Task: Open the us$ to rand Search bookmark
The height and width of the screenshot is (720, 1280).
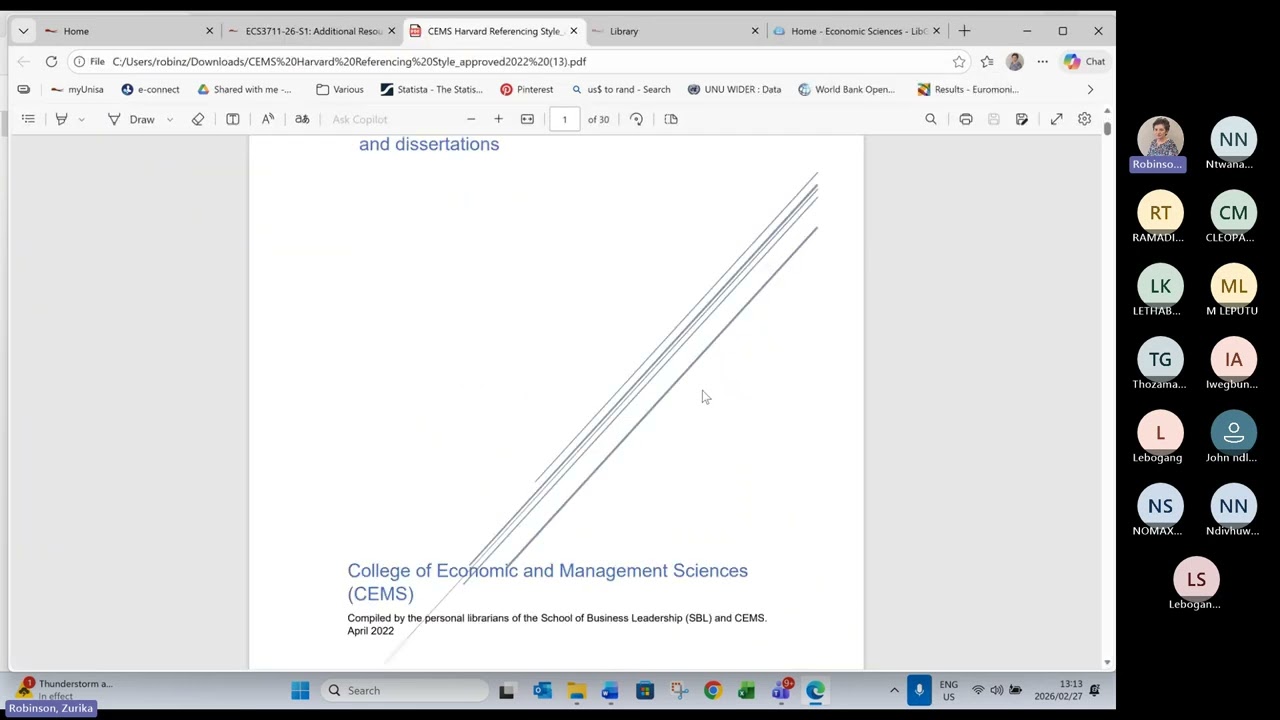Action: click(620, 89)
